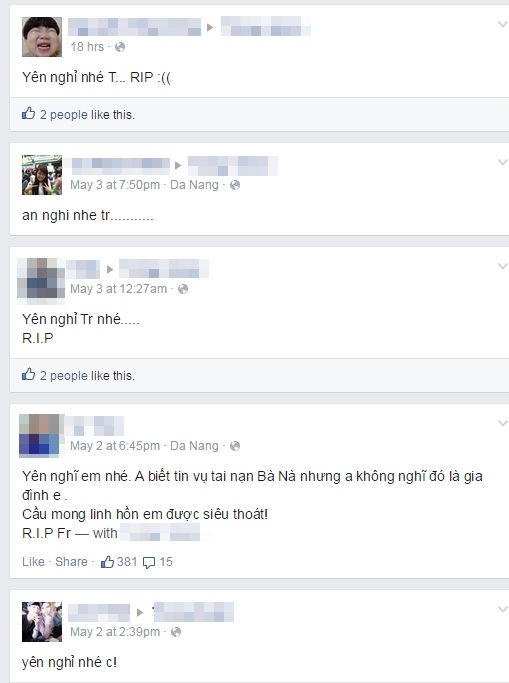Screen dimensions: 509x683
Task: Open the laughing-face profile picture on 18 hrs post
Action: pos(42,37)
